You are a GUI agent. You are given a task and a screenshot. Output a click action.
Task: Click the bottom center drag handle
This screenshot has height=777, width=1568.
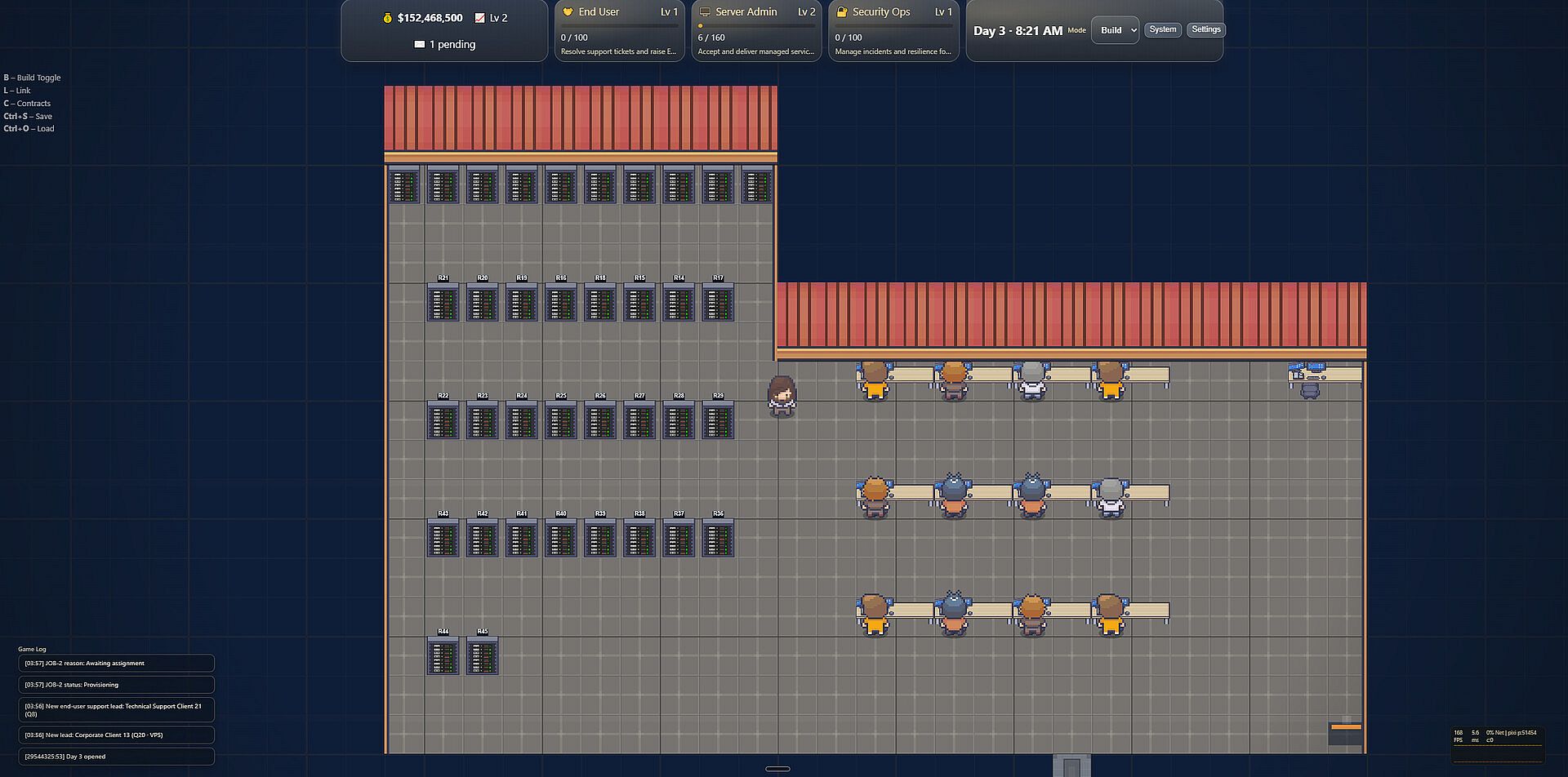tap(777, 769)
